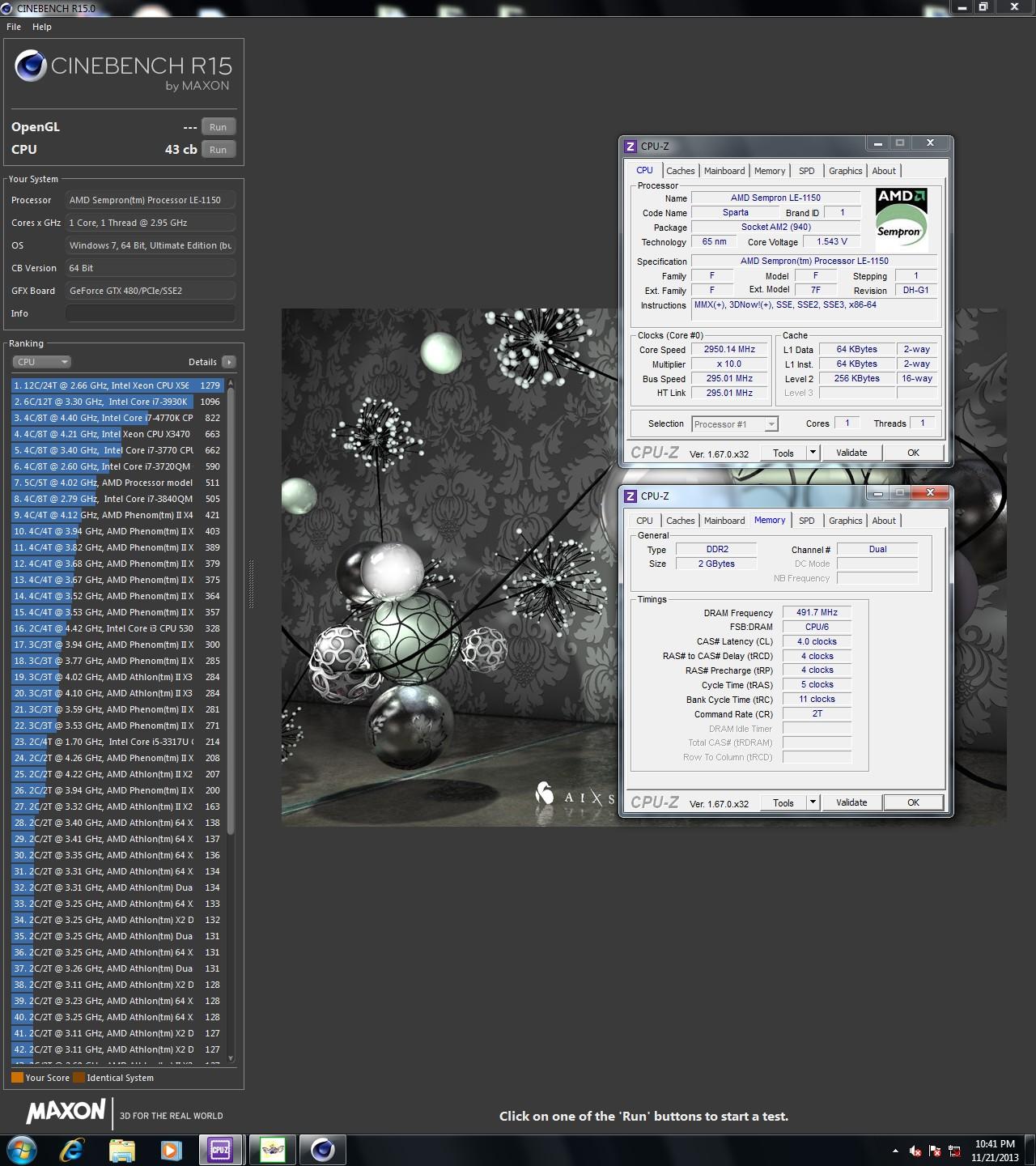The width and height of the screenshot is (1036, 1166).
Task: Click OK in lower CPU-Z window
Action: tap(913, 803)
